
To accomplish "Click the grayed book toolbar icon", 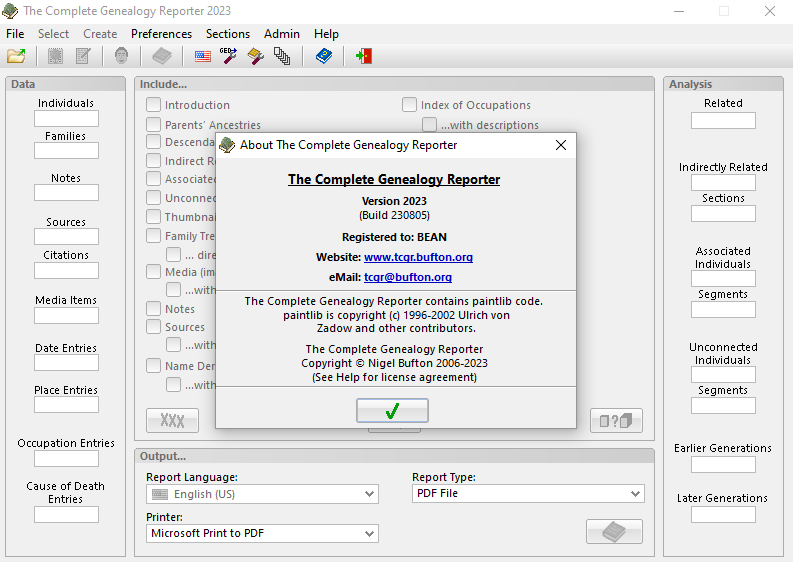I will [162, 56].
